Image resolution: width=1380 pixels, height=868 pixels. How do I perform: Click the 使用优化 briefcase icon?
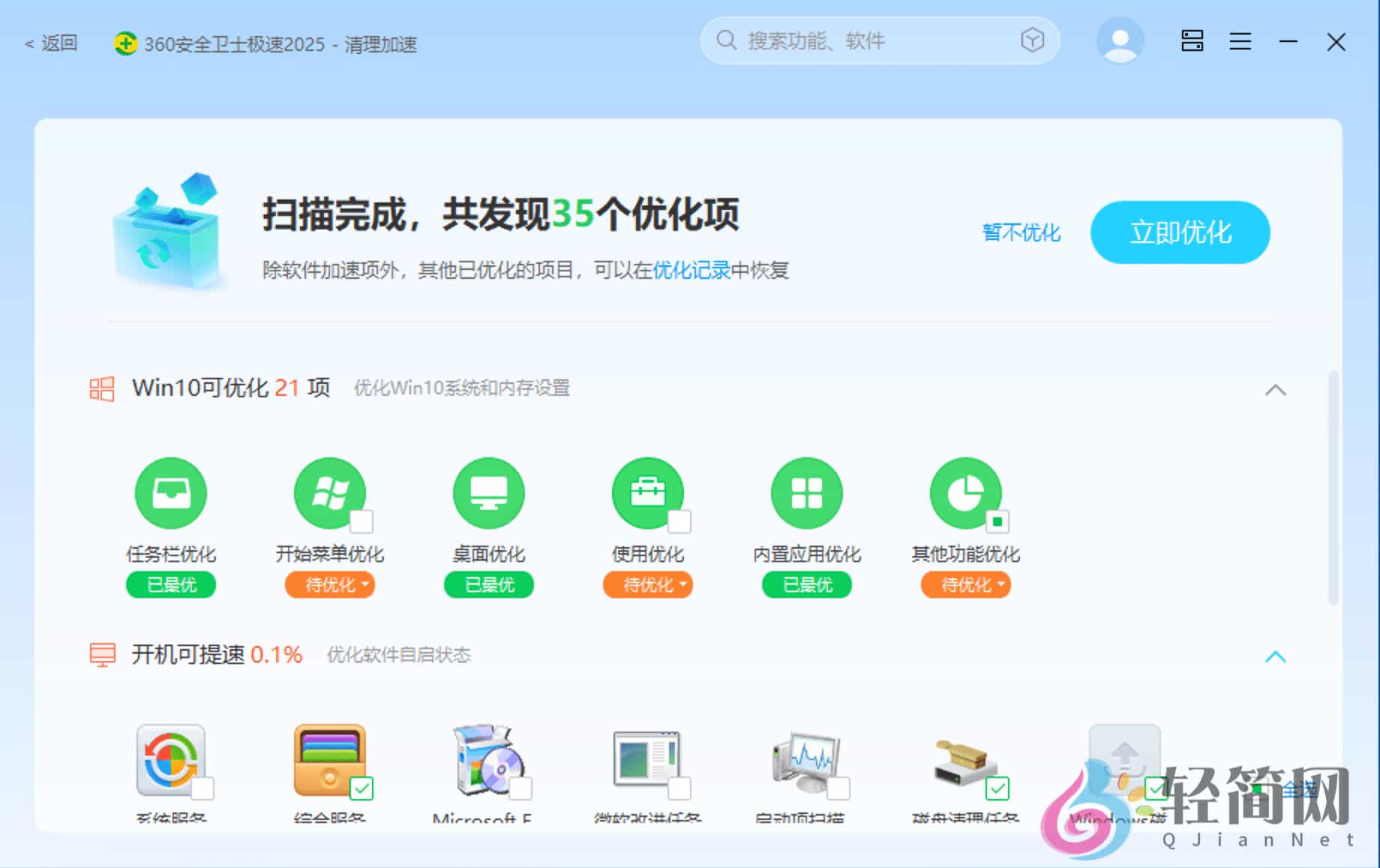(x=647, y=493)
